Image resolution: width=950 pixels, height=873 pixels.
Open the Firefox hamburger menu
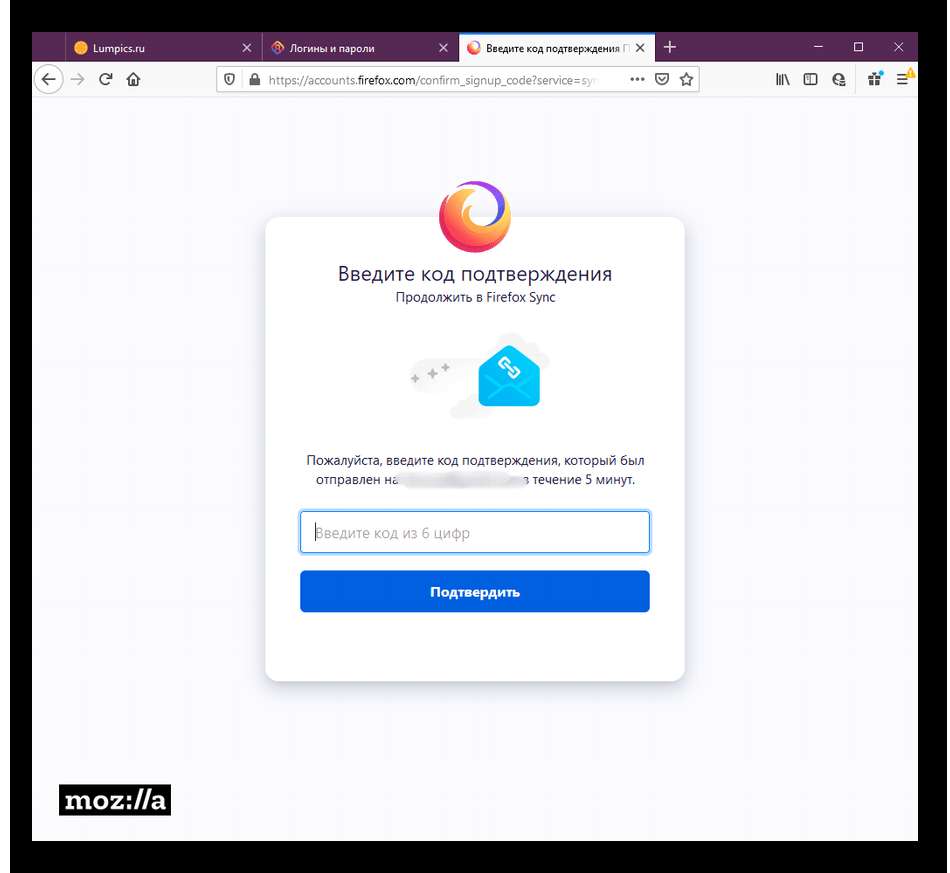point(903,79)
